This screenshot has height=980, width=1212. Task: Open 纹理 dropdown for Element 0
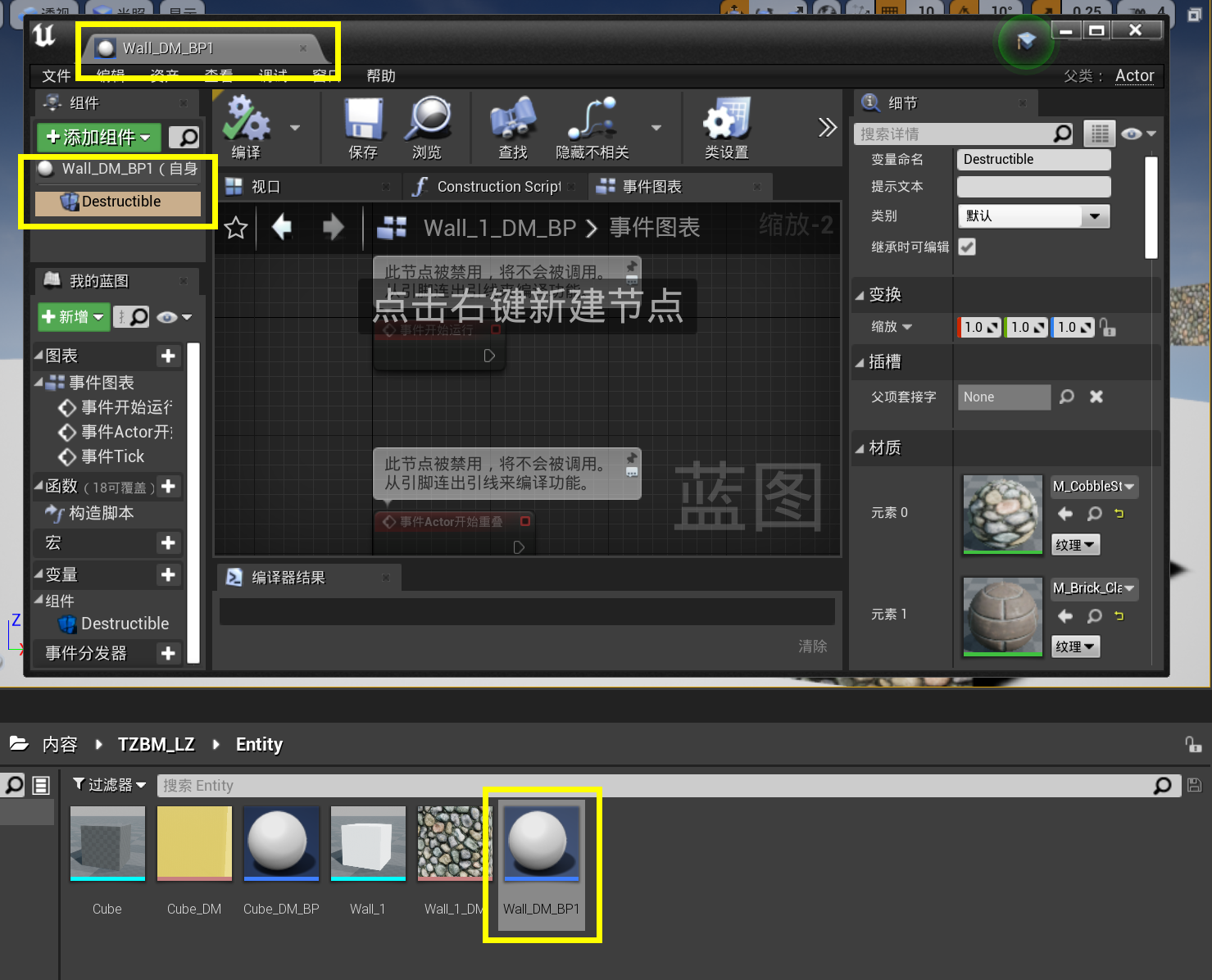pyautogui.click(x=1075, y=545)
